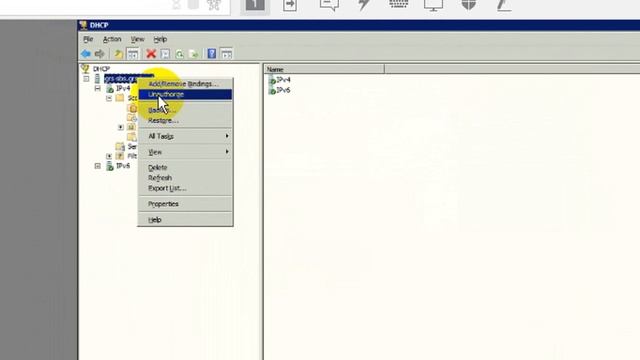This screenshot has width=640, height=360.
Task: Choose Restore from the context menu
Action: (185, 120)
